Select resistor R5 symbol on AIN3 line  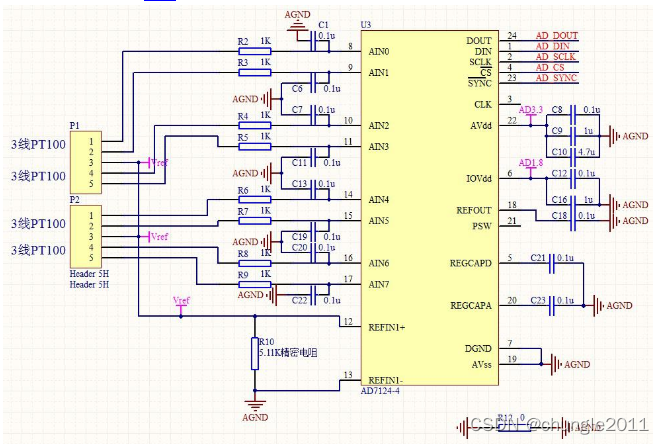click(255, 147)
